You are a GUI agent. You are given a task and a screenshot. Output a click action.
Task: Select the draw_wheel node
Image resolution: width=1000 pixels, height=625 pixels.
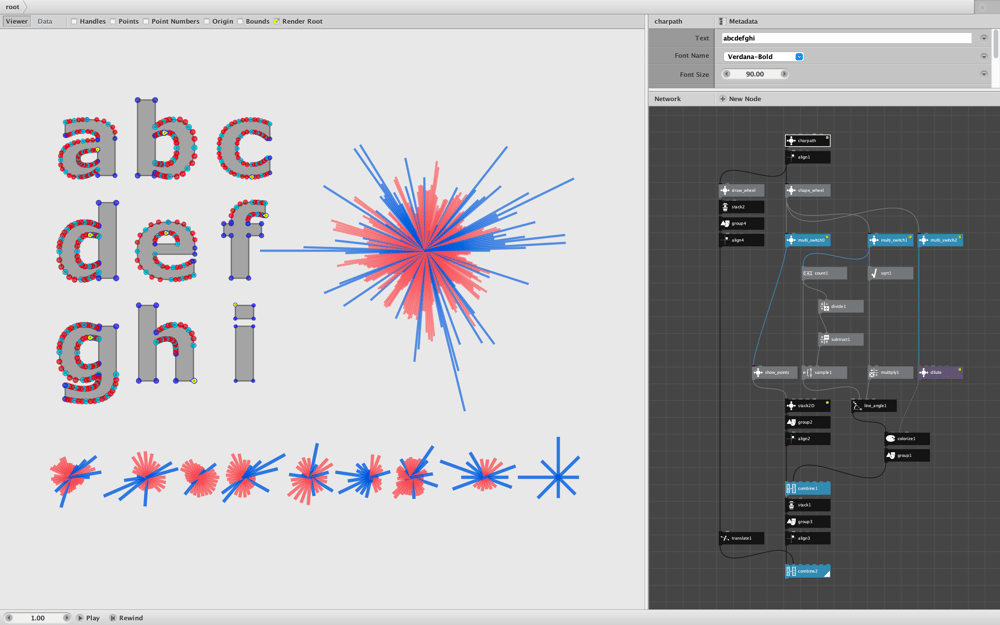pyautogui.click(x=741, y=190)
